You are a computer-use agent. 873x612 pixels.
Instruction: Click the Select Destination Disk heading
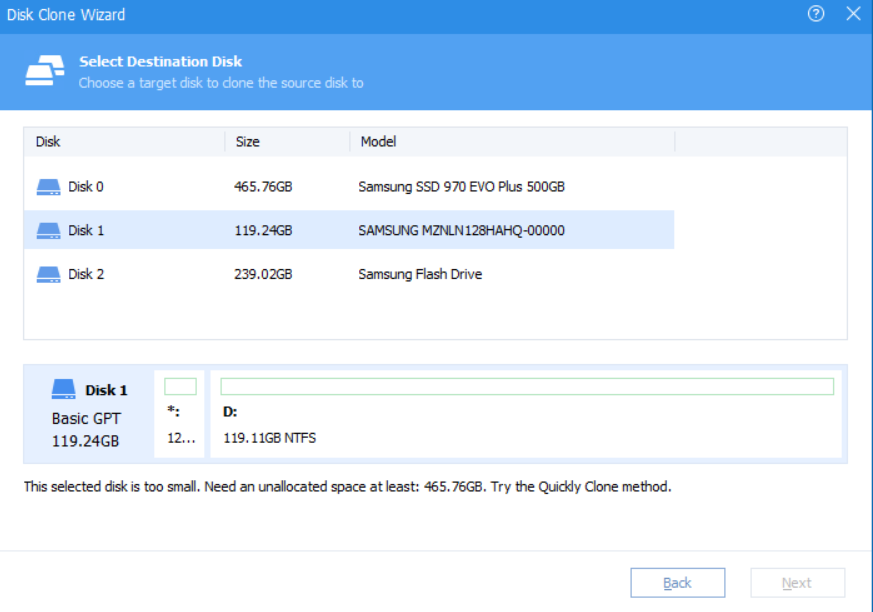(160, 61)
